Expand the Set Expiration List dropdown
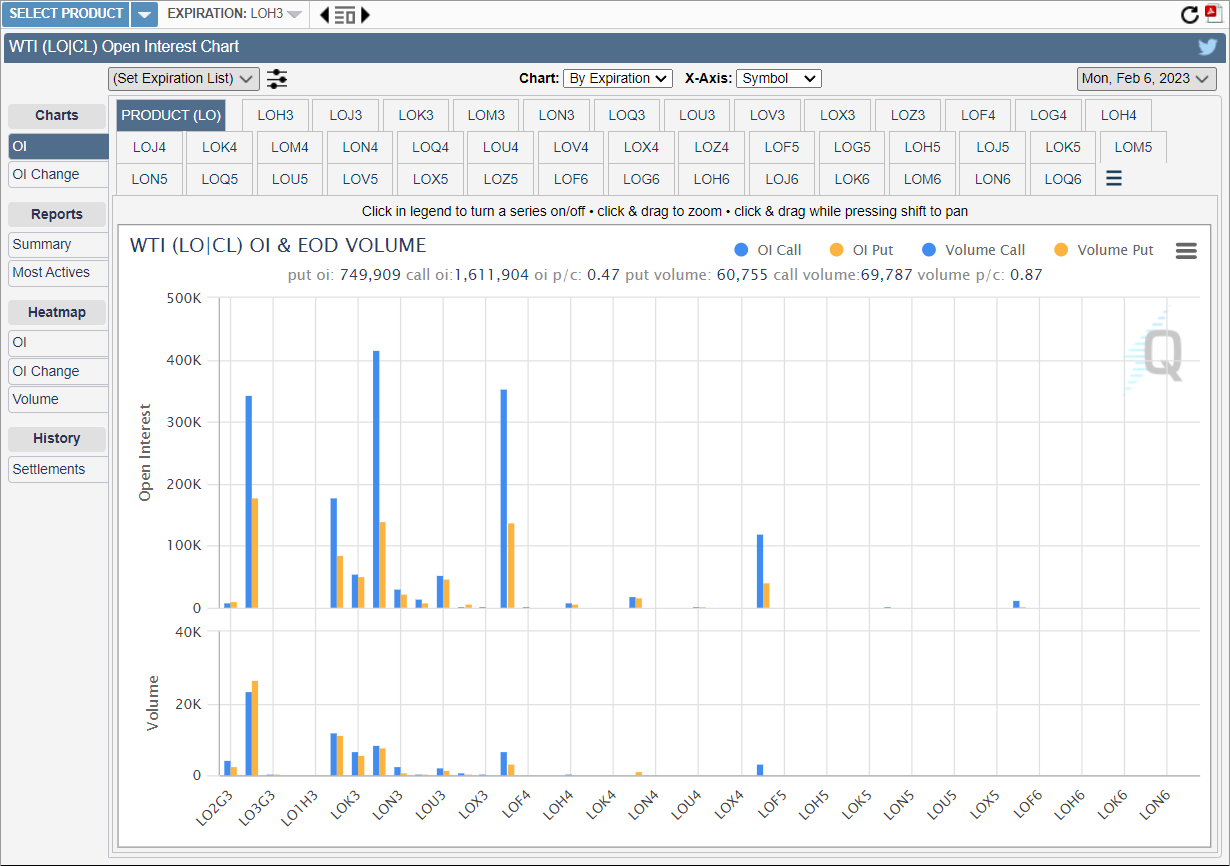The height and width of the screenshot is (866, 1230). tap(184, 79)
